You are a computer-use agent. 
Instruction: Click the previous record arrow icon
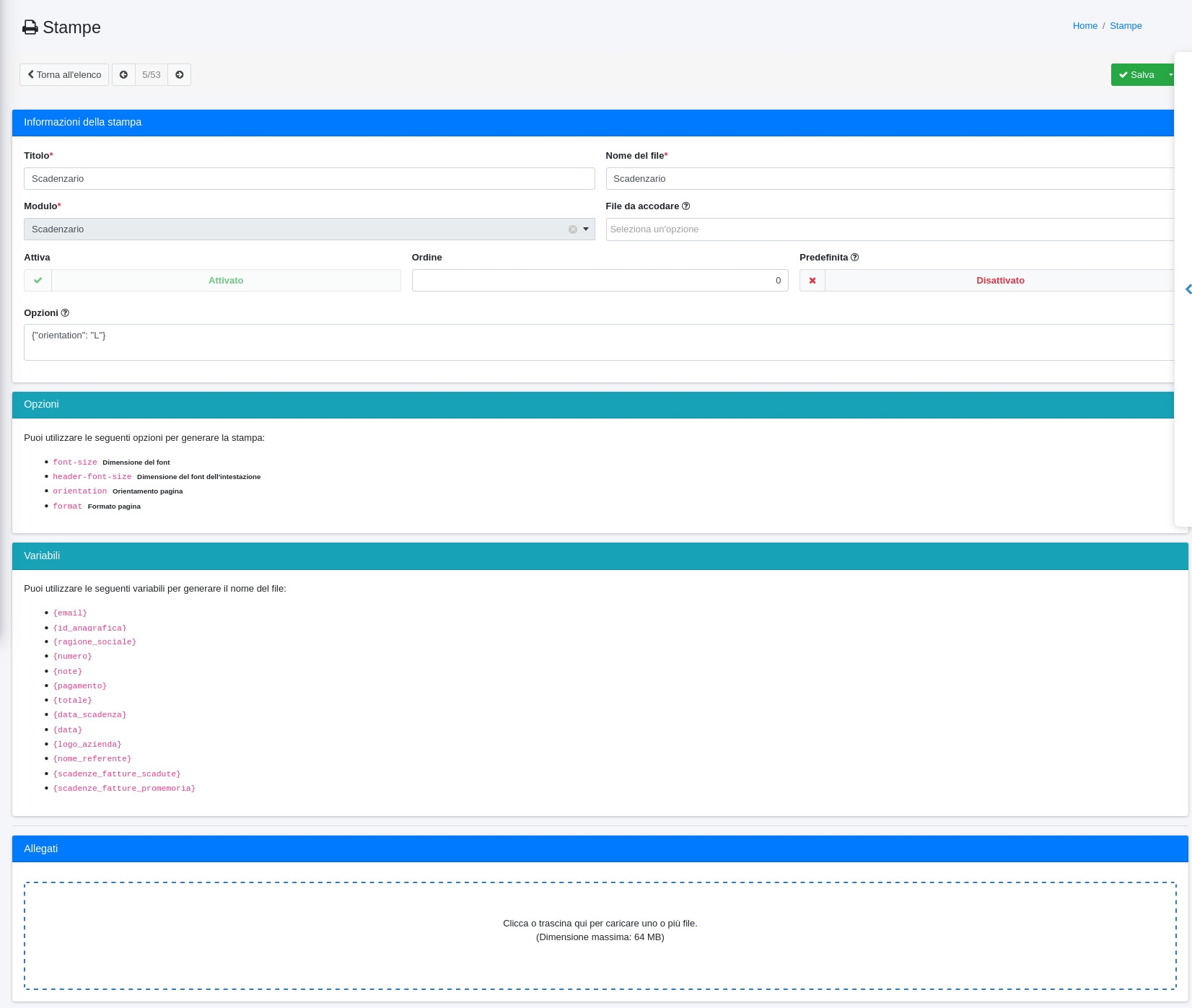point(123,75)
